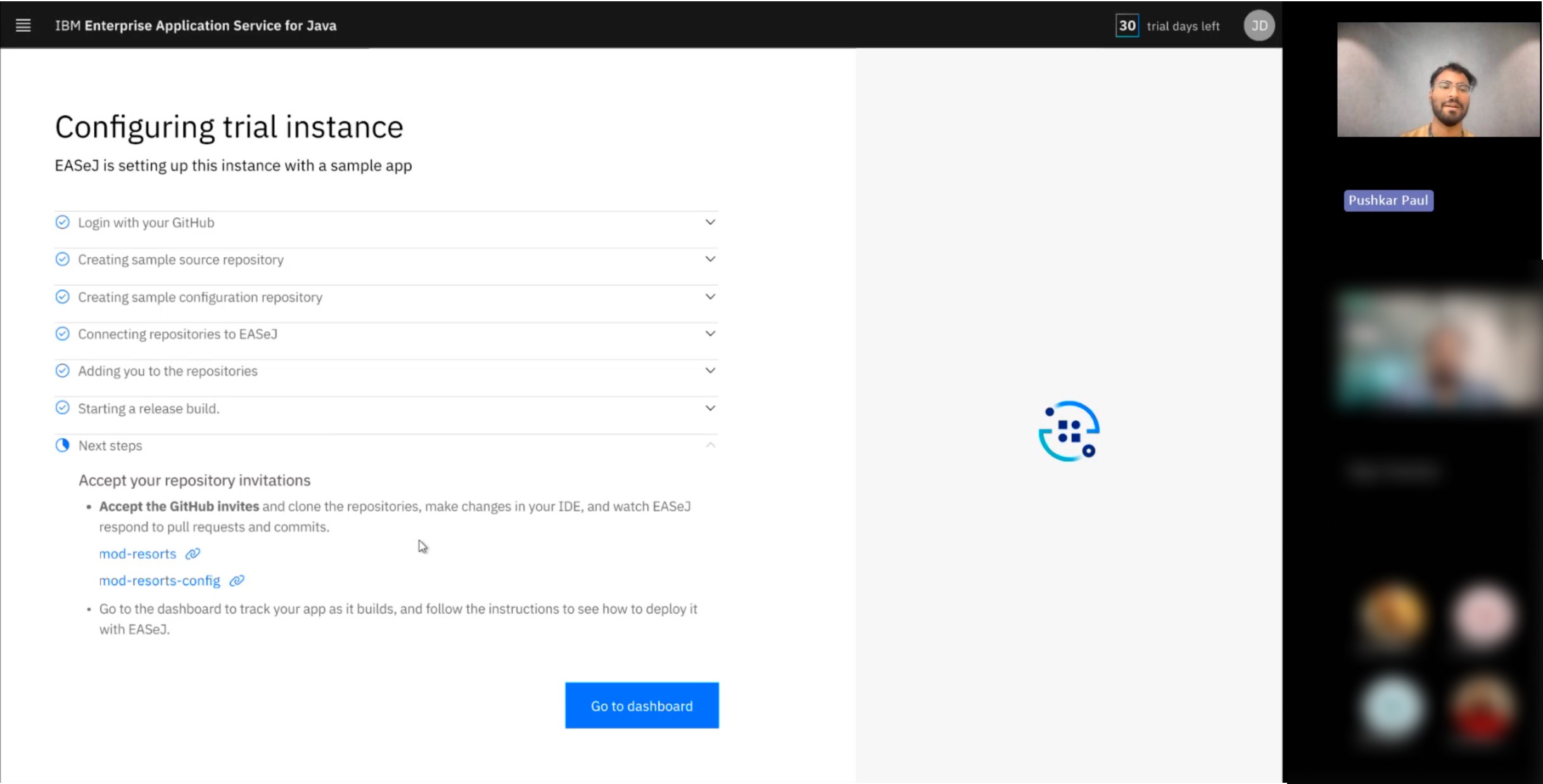Click the 30 trial days counter box
The image size is (1543, 784).
1126,26
